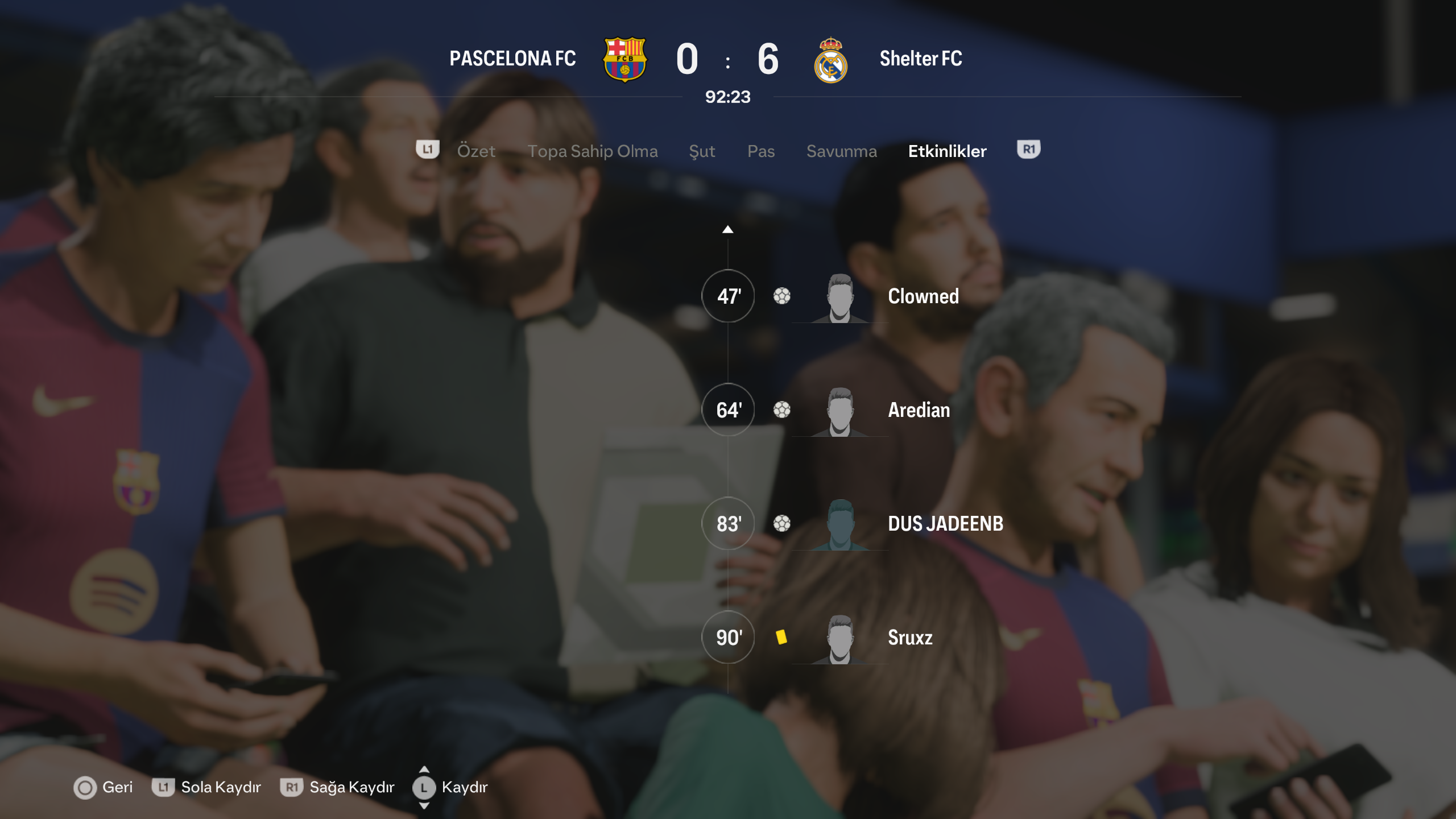Switch to the Özet tab
The width and height of the screenshot is (1456, 819).
pos(476,151)
